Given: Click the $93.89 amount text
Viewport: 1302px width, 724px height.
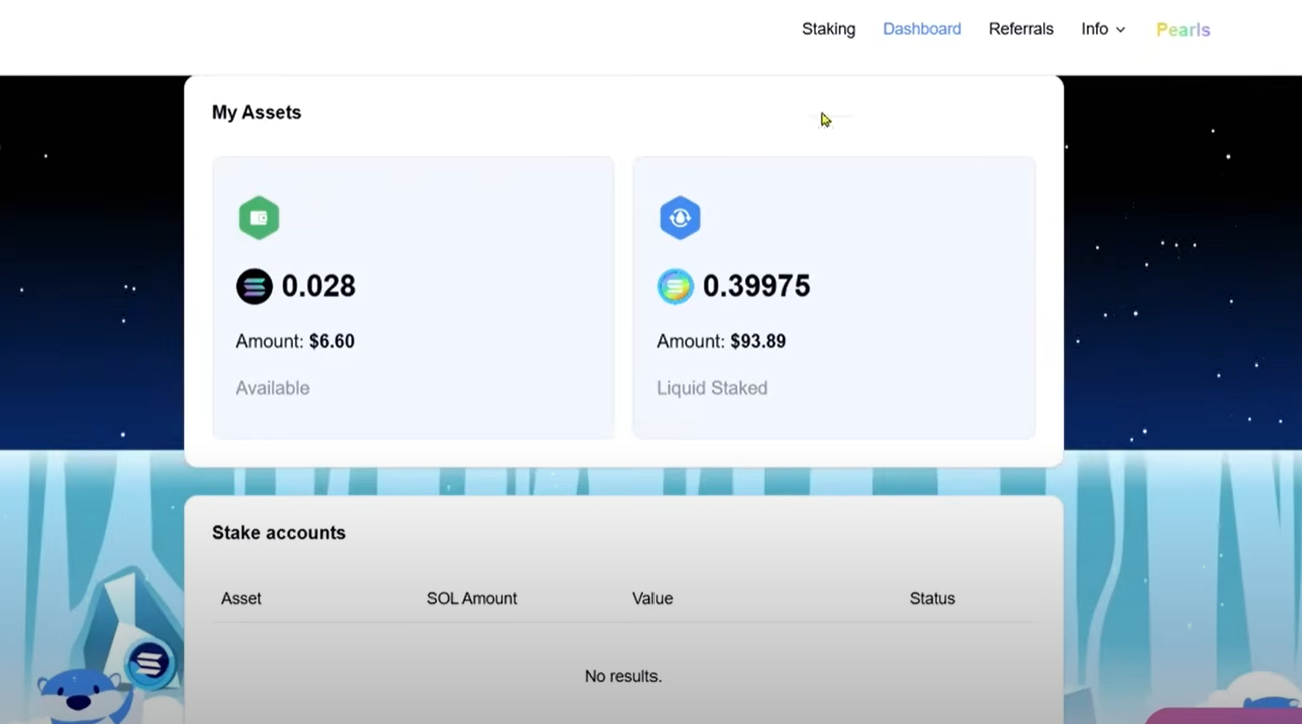Looking at the screenshot, I should 757,341.
